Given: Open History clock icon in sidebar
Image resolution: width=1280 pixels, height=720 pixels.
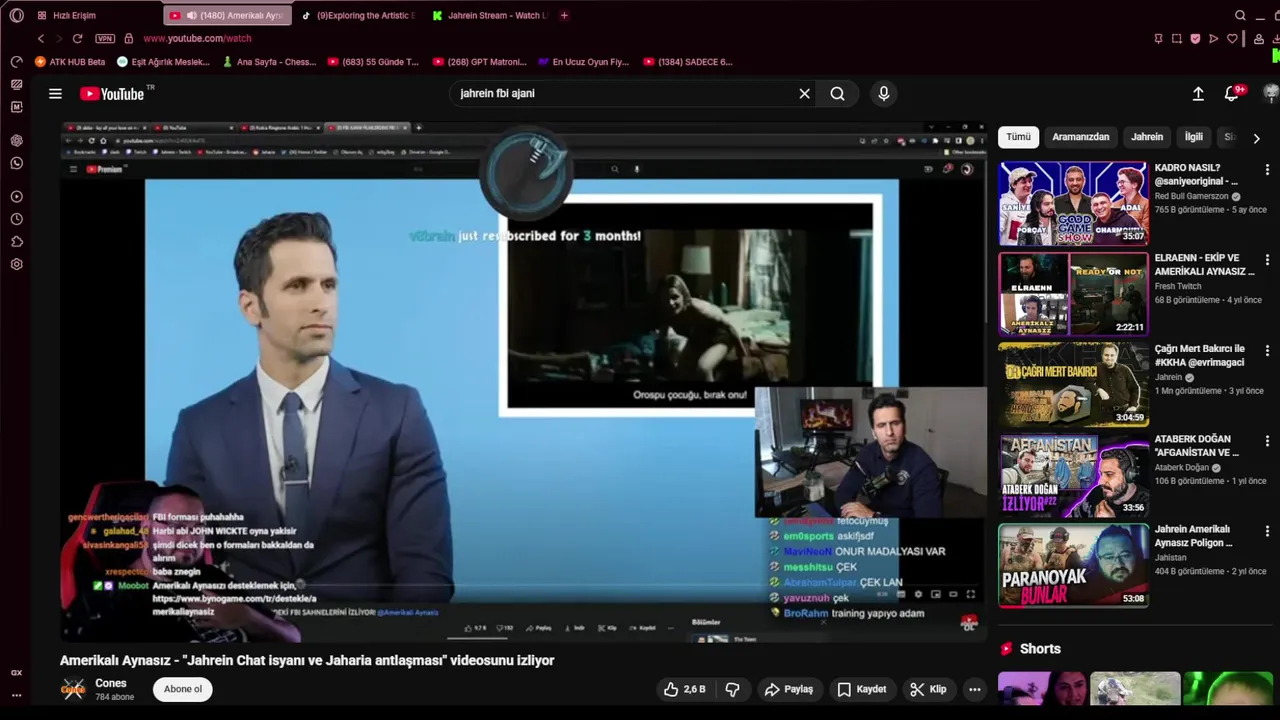Looking at the screenshot, I should coord(16,219).
